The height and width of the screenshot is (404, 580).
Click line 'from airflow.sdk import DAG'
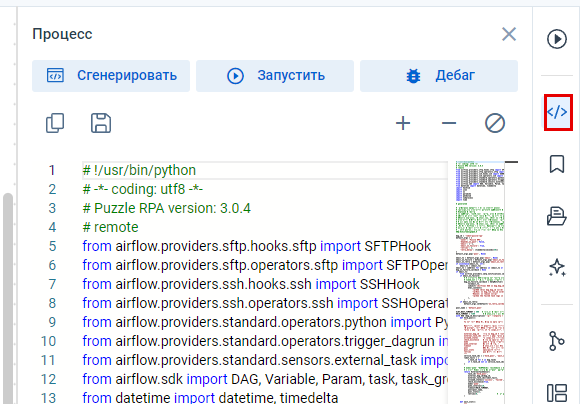click(264, 379)
